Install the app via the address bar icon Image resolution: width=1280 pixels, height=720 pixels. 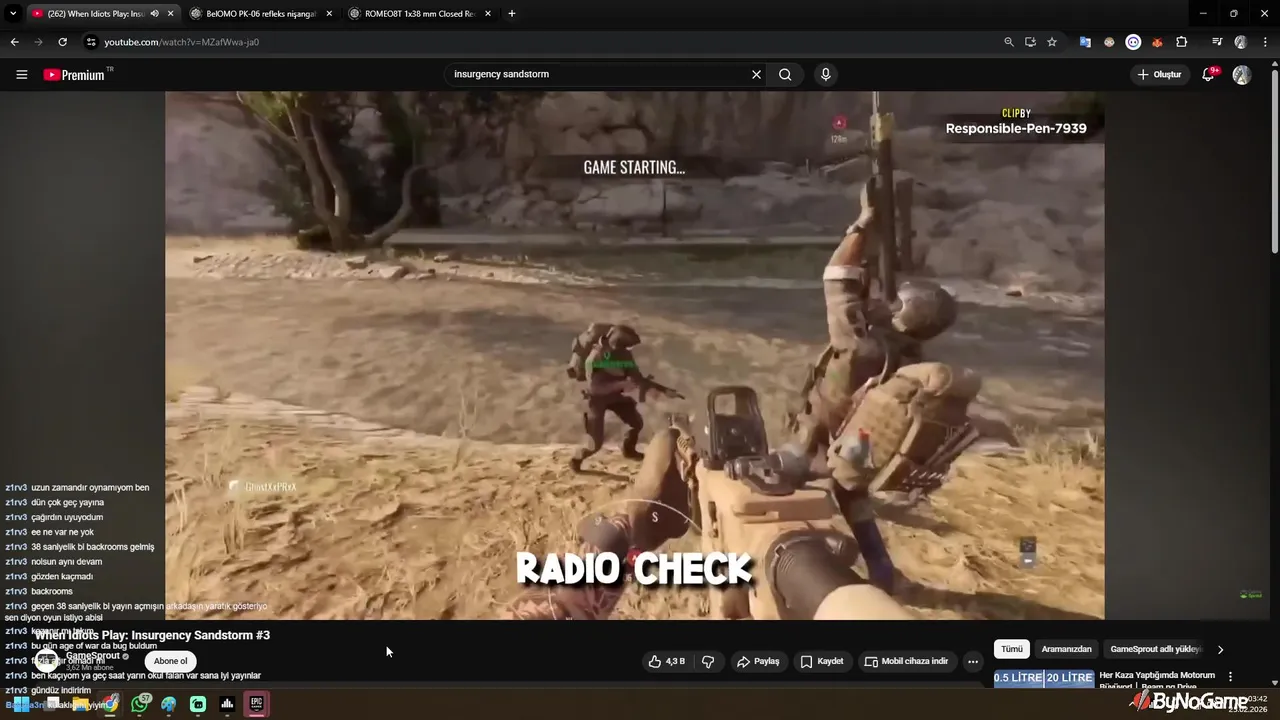(x=1030, y=42)
